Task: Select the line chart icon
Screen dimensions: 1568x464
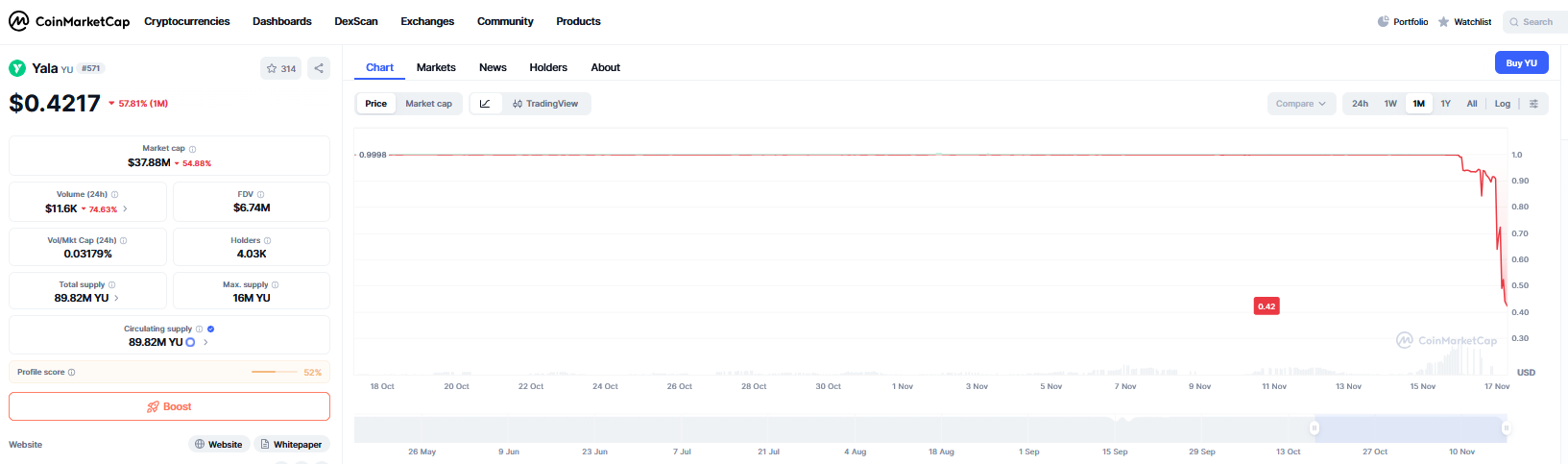Action: pyautogui.click(x=485, y=104)
